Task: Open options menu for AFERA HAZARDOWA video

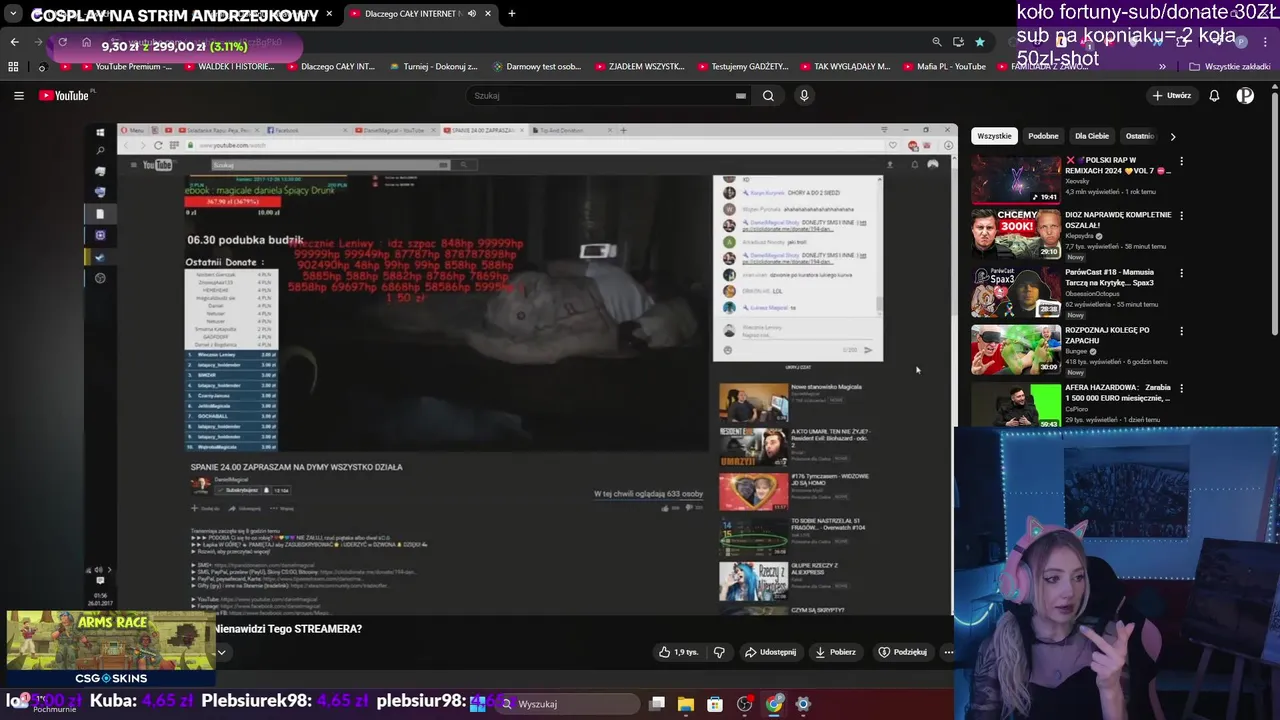Action: (1181, 389)
